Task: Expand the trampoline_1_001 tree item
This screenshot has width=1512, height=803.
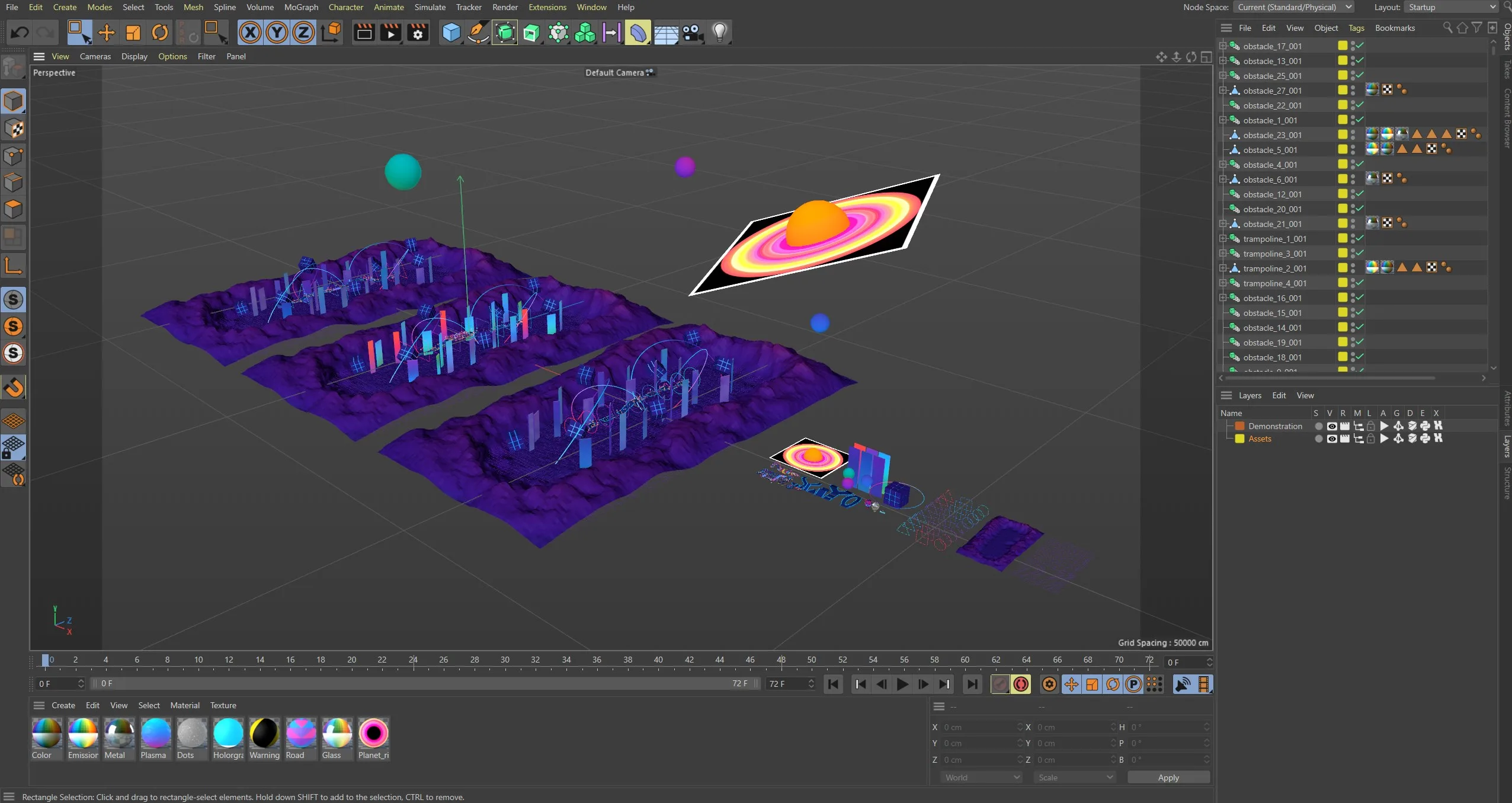Action: point(1222,239)
